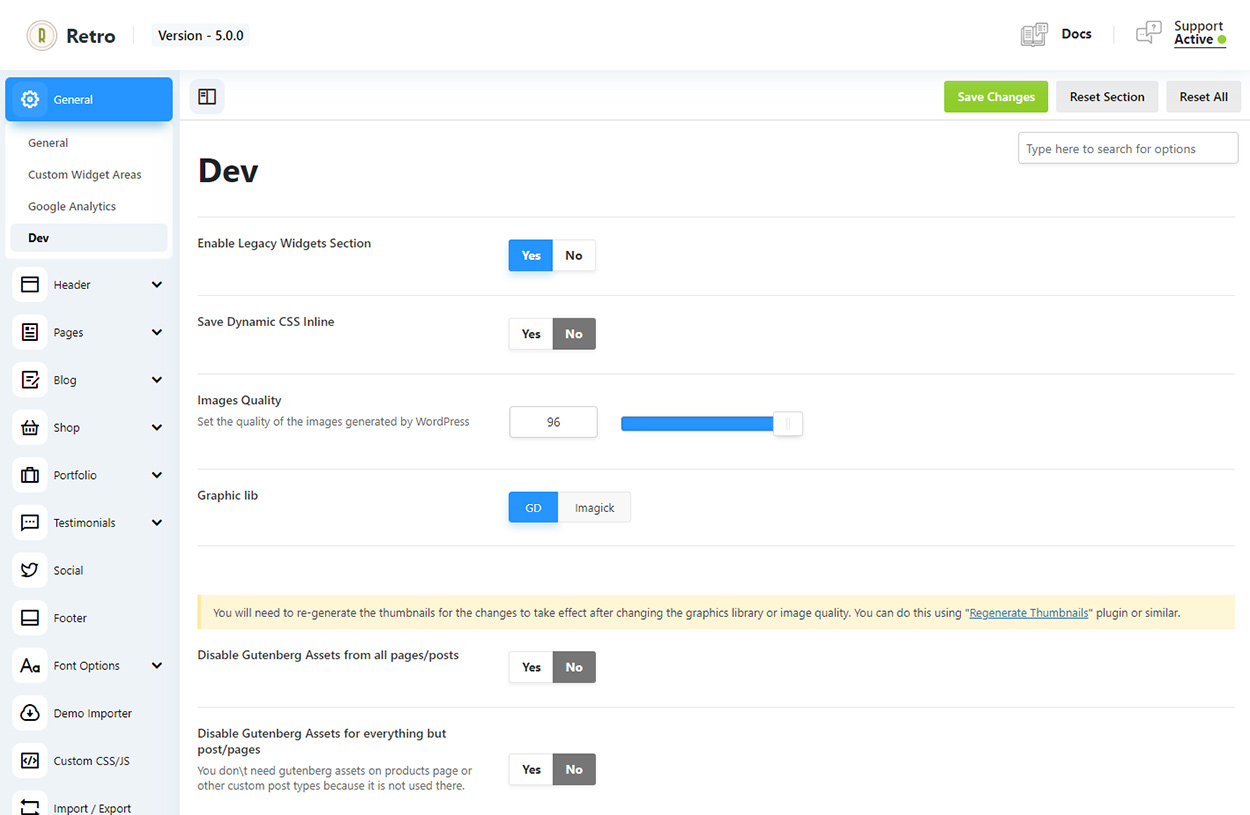This screenshot has height=815, width=1250.
Task: Expand the Header menu chevron
Action: pos(157,285)
